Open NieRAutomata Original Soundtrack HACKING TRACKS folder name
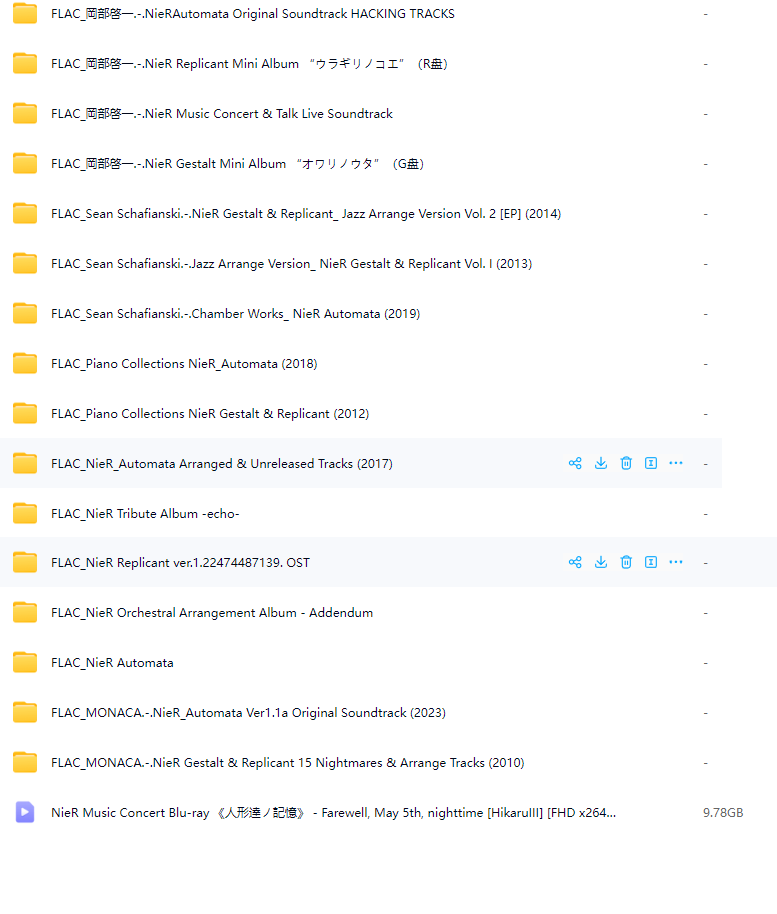 (x=253, y=13)
